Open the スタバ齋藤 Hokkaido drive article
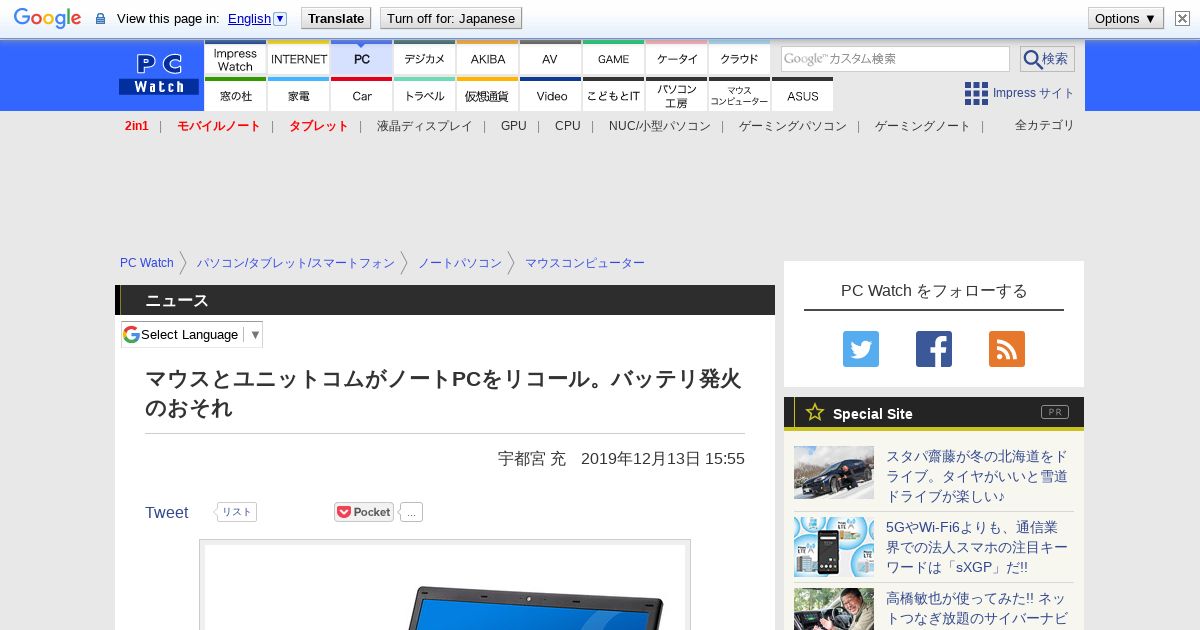The width and height of the screenshot is (1200, 630). (x=977, y=476)
